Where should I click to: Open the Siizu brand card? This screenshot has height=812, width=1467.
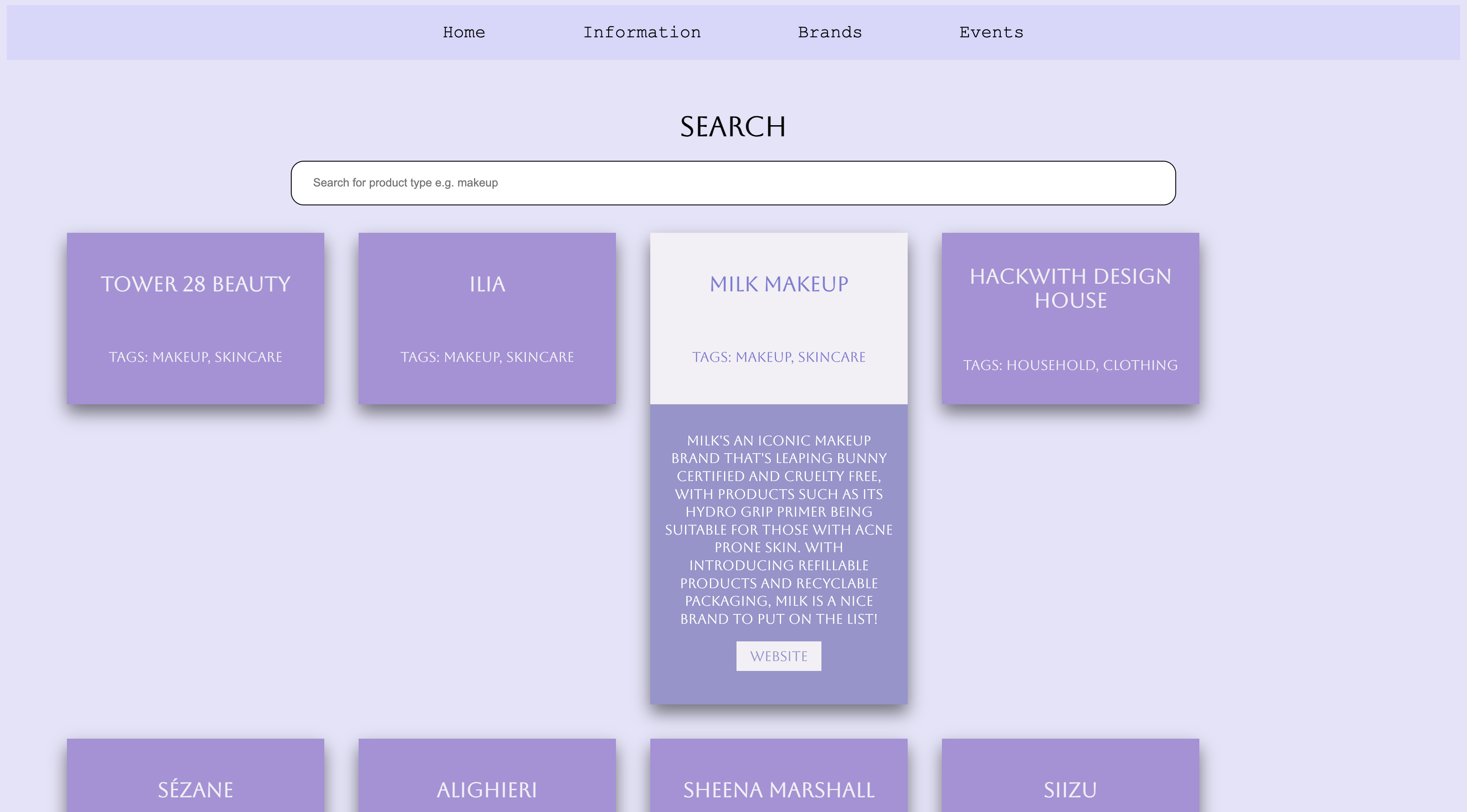point(1070,789)
